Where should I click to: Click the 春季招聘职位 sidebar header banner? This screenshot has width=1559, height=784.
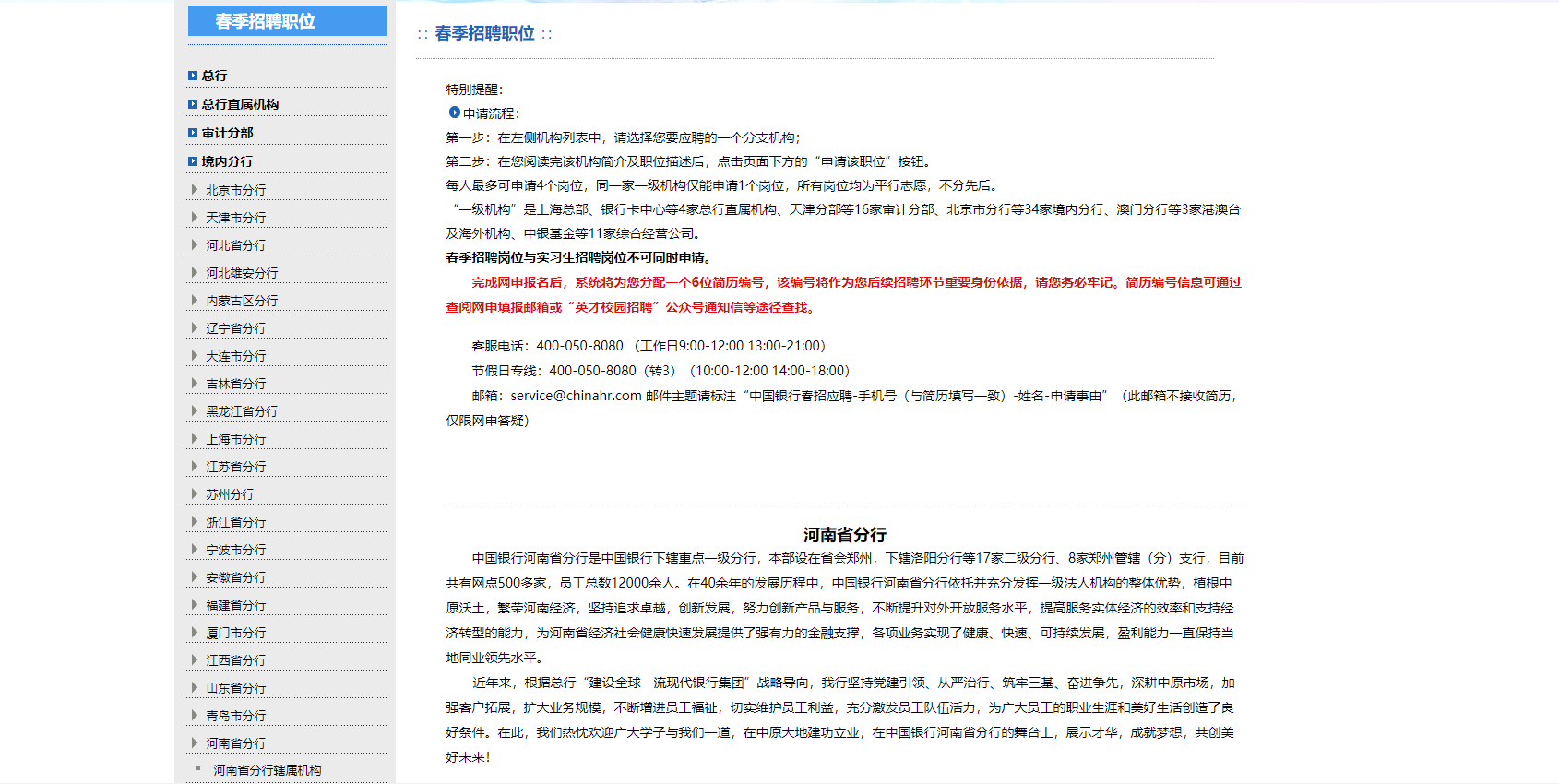tap(287, 21)
